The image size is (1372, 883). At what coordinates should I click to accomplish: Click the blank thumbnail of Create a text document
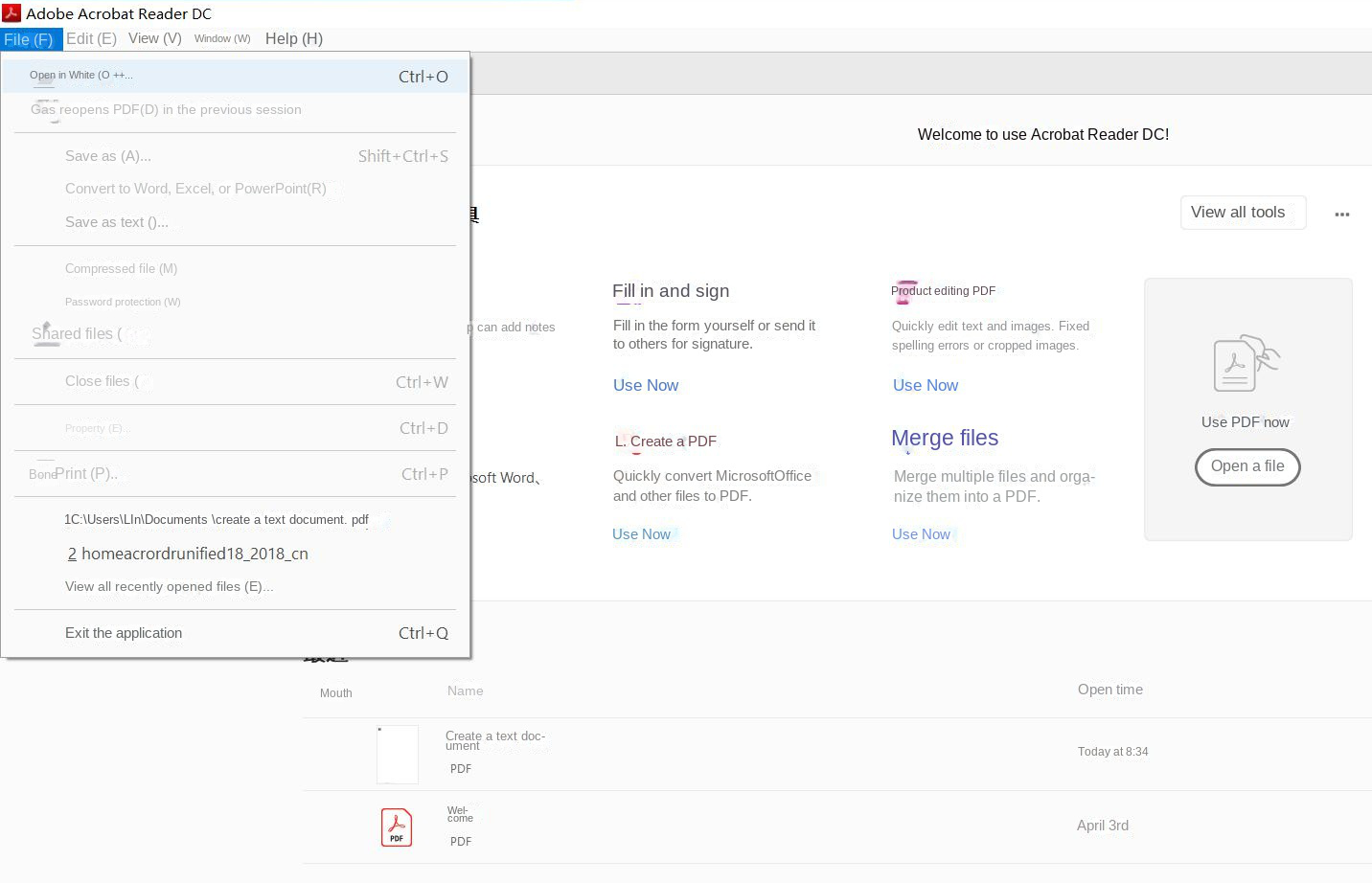click(398, 755)
